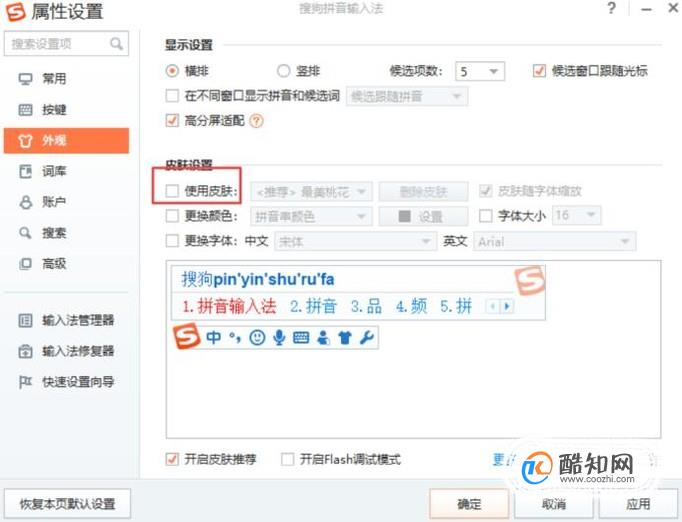The image size is (682, 522).
Task: Click the Sogou S logo on status bar preview
Action: (186, 336)
